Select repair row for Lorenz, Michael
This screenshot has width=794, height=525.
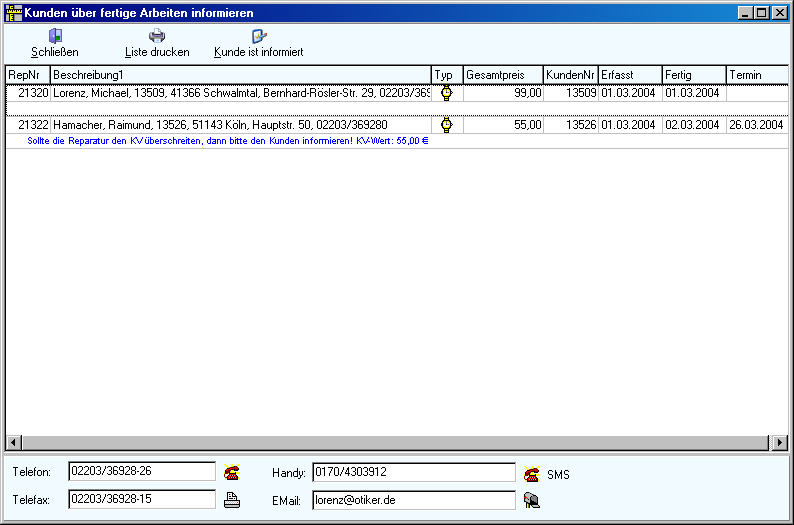pos(240,93)
